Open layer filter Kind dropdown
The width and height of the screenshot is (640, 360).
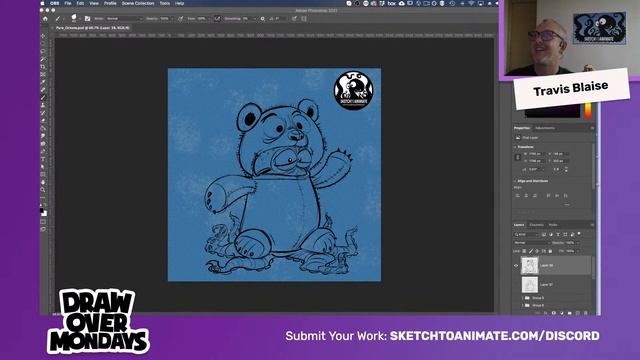pyautogui.click(x=527, y=235)
